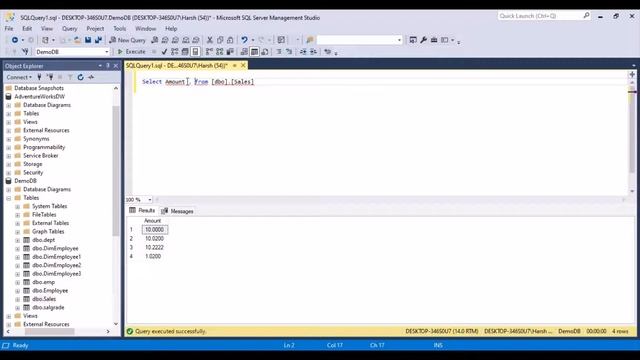Decrease indent using the toolbar icon
This screenshot has width=640, height=360.
[303, 52]
